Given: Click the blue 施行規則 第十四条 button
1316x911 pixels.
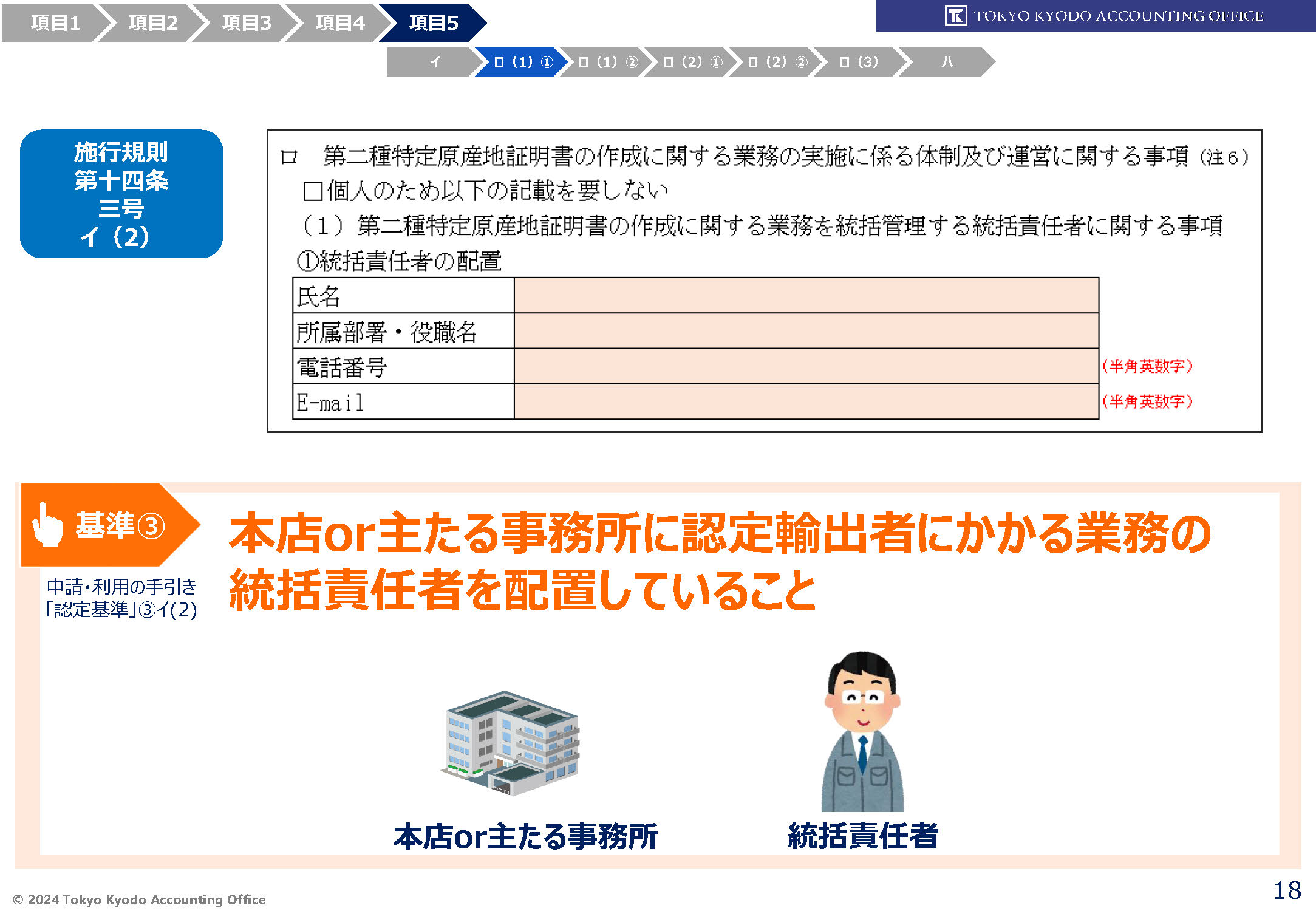Looking at the screenshot, I should (x=121, y=194).
